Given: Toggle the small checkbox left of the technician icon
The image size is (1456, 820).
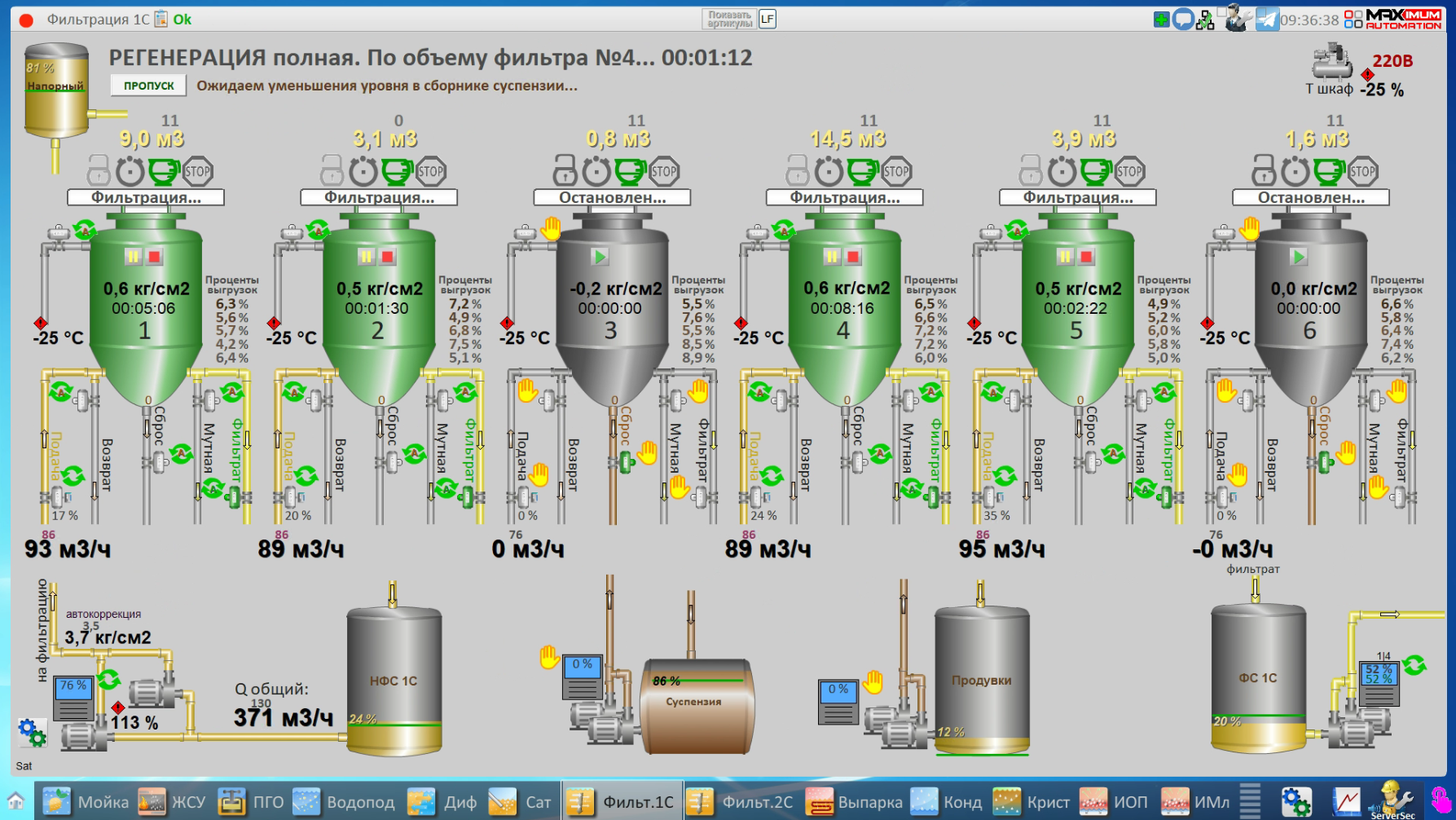Looking at the screenshot, I should (x=1221, y=11).
